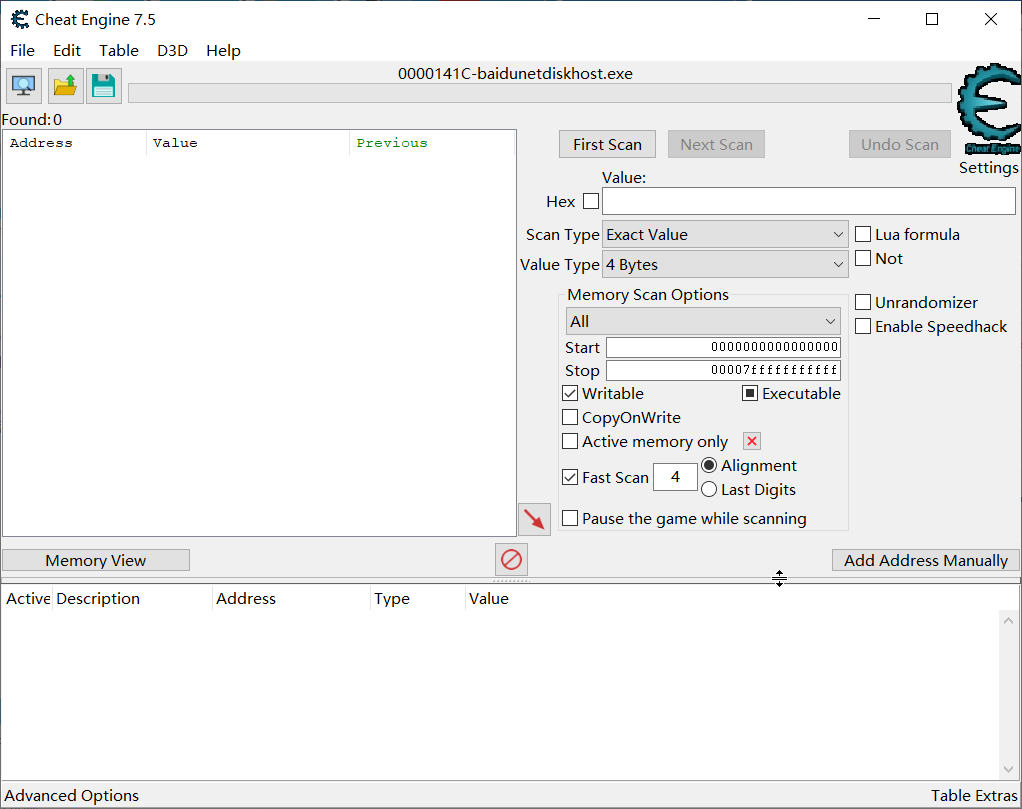
Task: Click the Next Scan button
Action: click(716, 145)
